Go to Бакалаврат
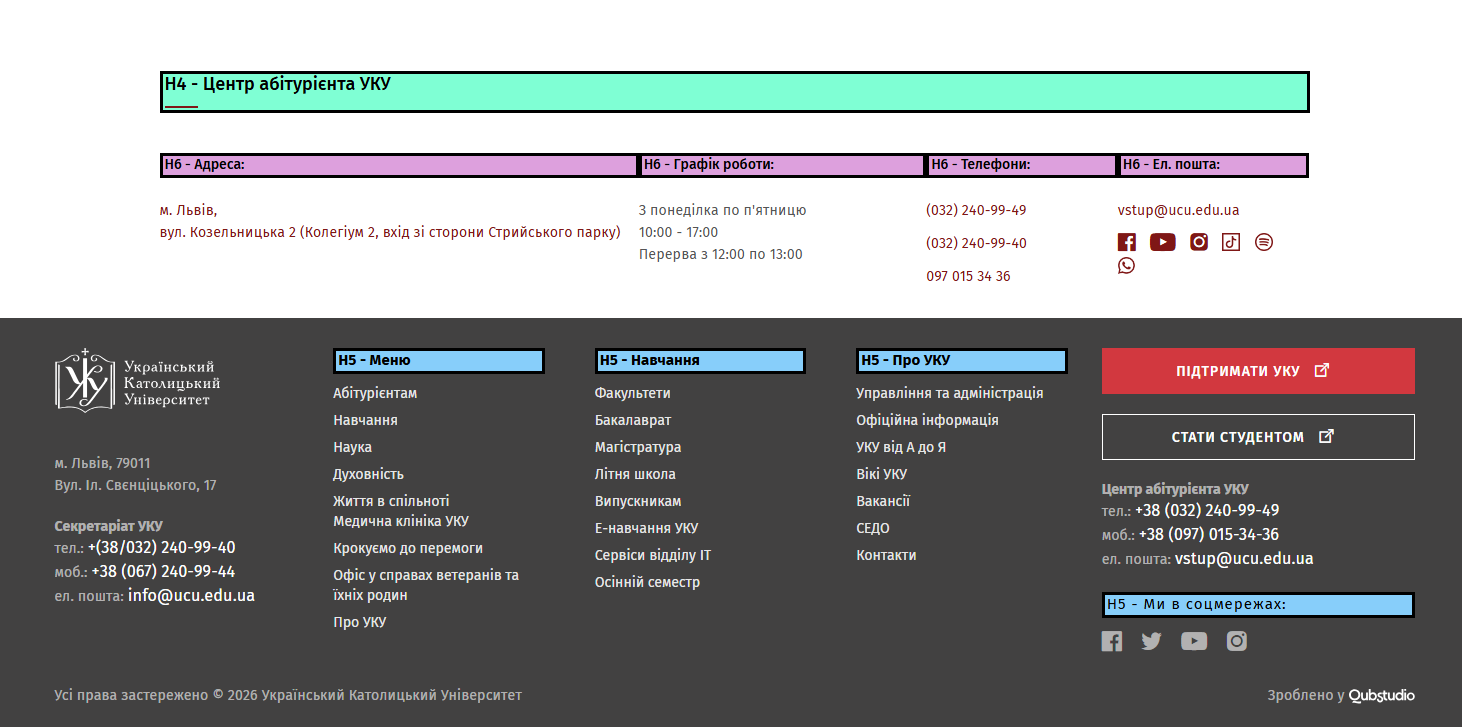Image resolution: width=1462 pixels, height=727 pixels. (633, 420)
